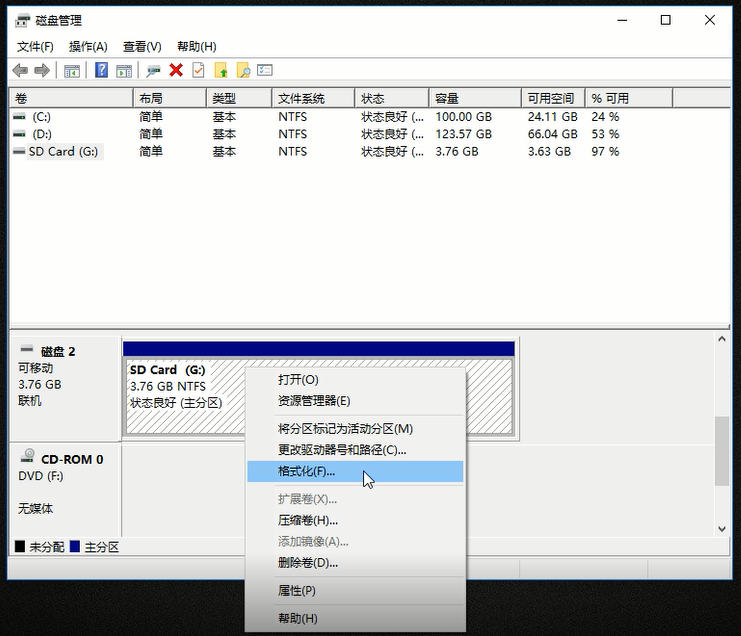The image size is (741, 636).
Task: Click the properties checkmark page icon
Action: [198, 70]
